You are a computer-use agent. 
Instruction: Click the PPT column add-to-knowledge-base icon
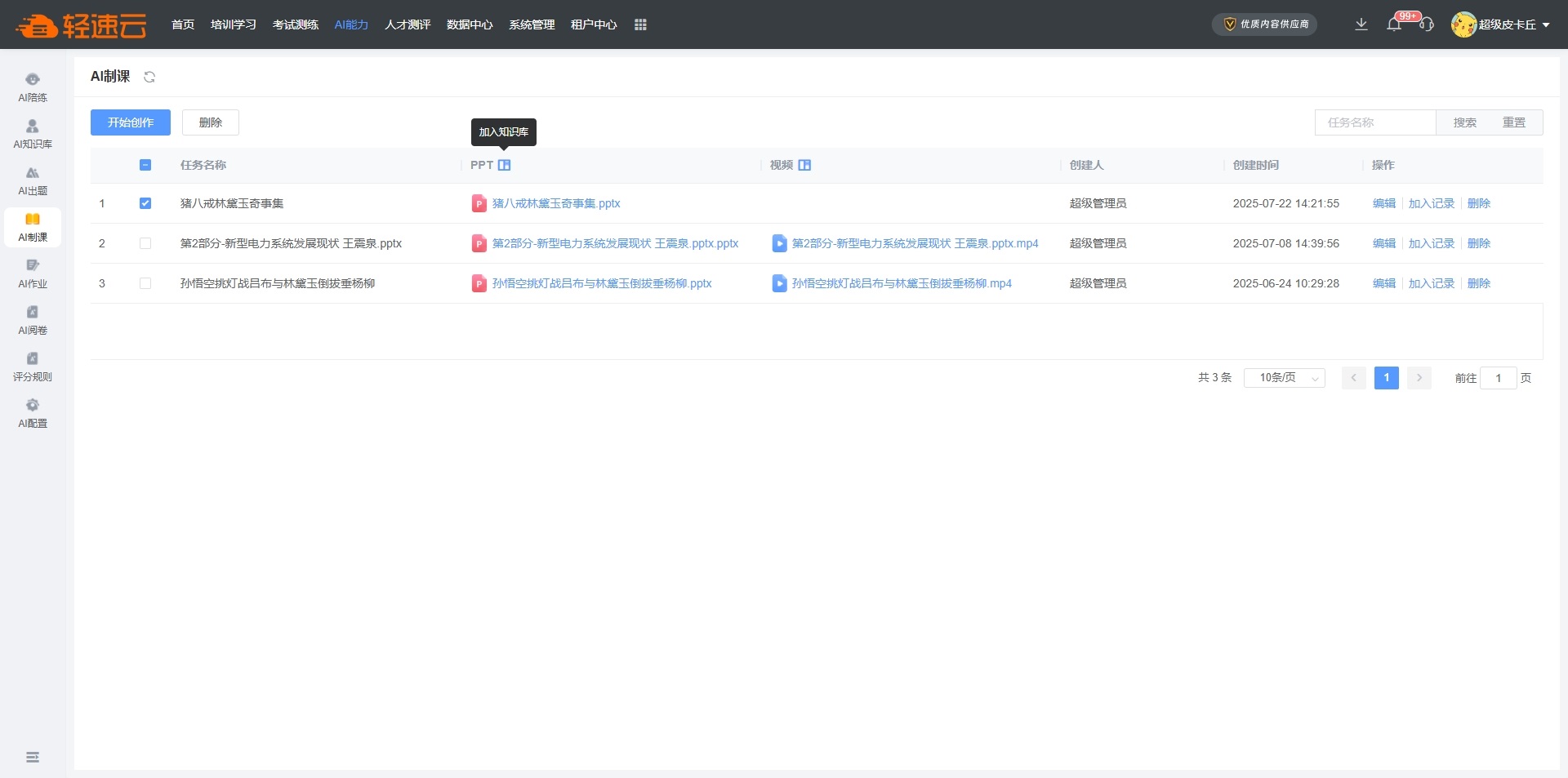point(505,165)
